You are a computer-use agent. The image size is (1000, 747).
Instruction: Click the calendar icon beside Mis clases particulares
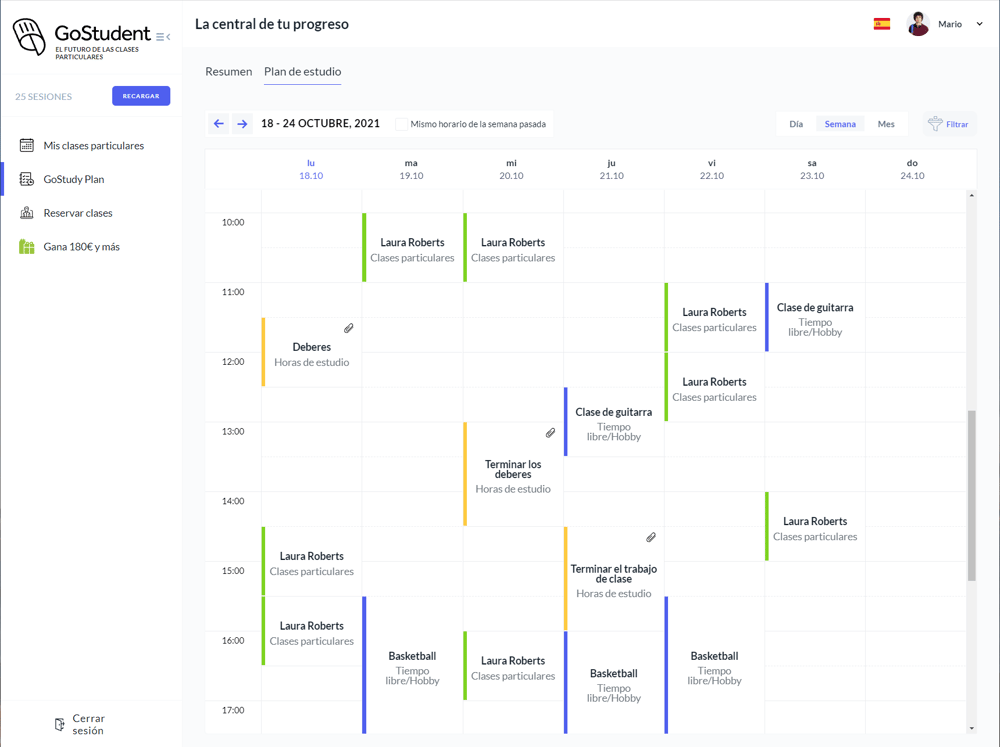point(27,145)
